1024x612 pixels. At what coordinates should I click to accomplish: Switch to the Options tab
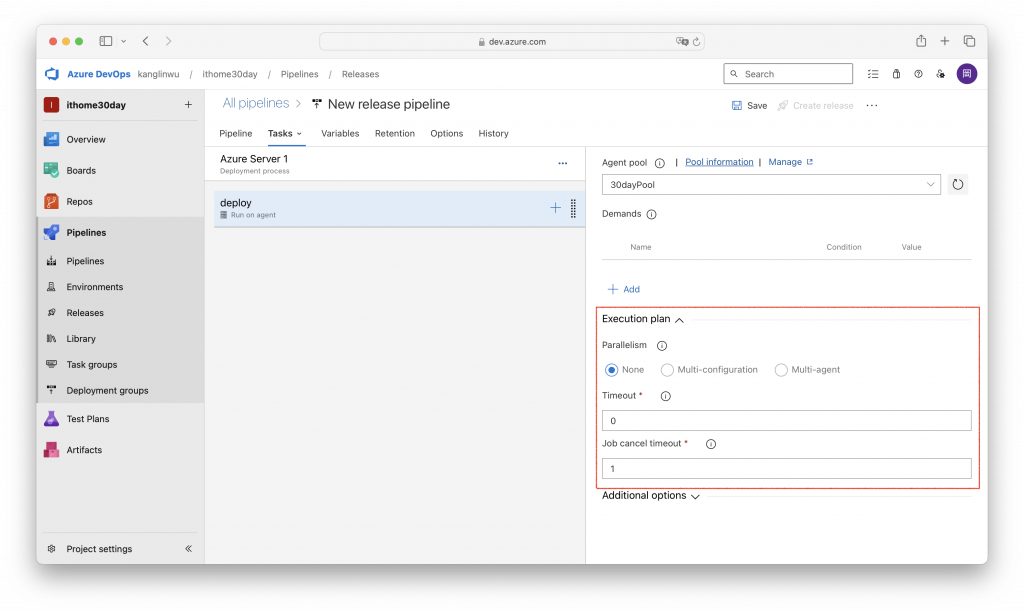[447, 133]
